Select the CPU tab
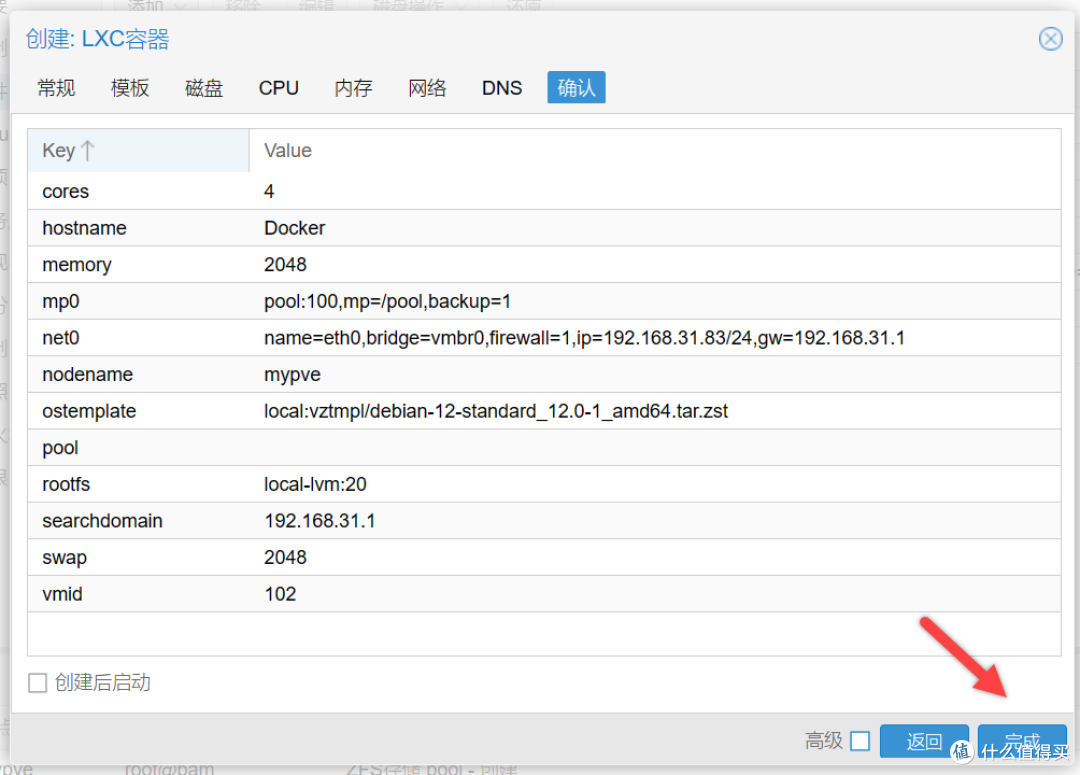 [278, 88]
